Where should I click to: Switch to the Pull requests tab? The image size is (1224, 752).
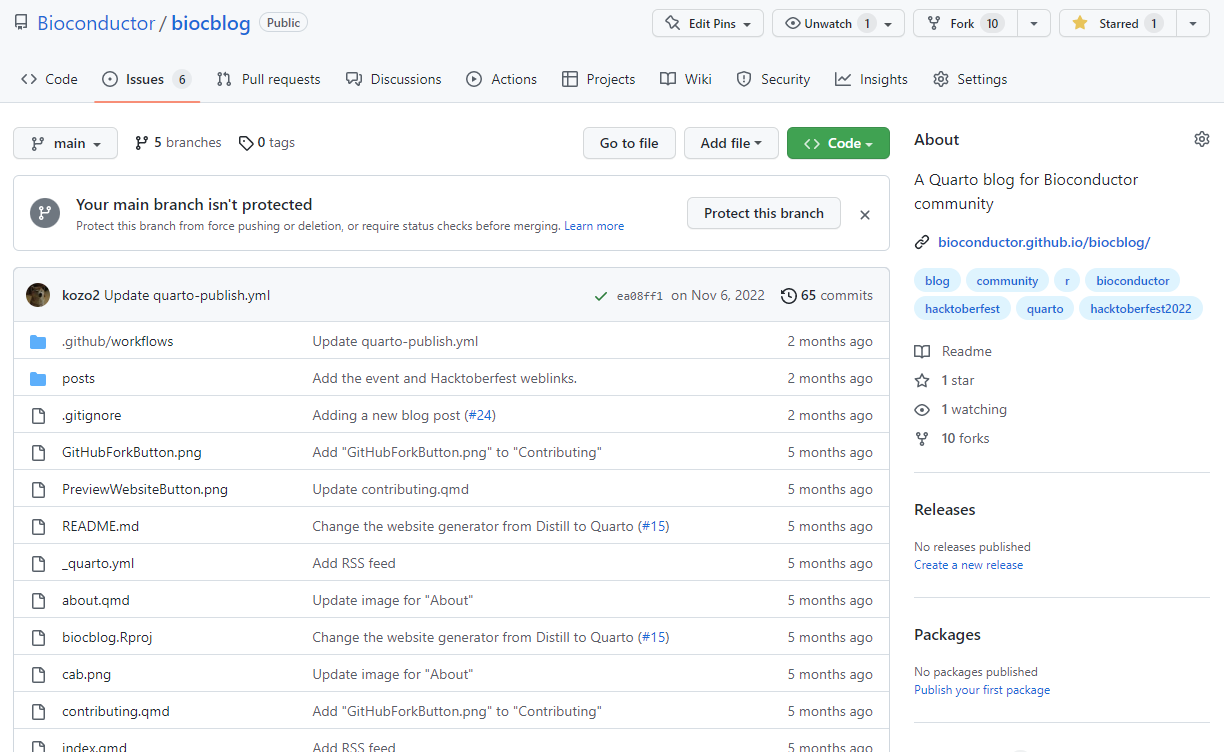[268, 79]
